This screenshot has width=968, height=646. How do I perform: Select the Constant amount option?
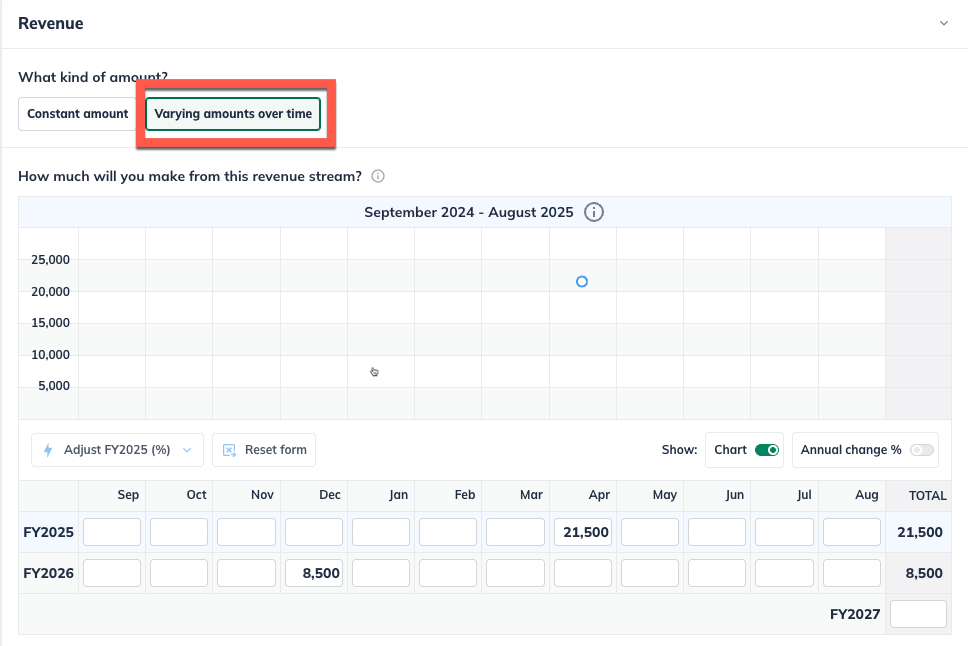pos(78,114)
